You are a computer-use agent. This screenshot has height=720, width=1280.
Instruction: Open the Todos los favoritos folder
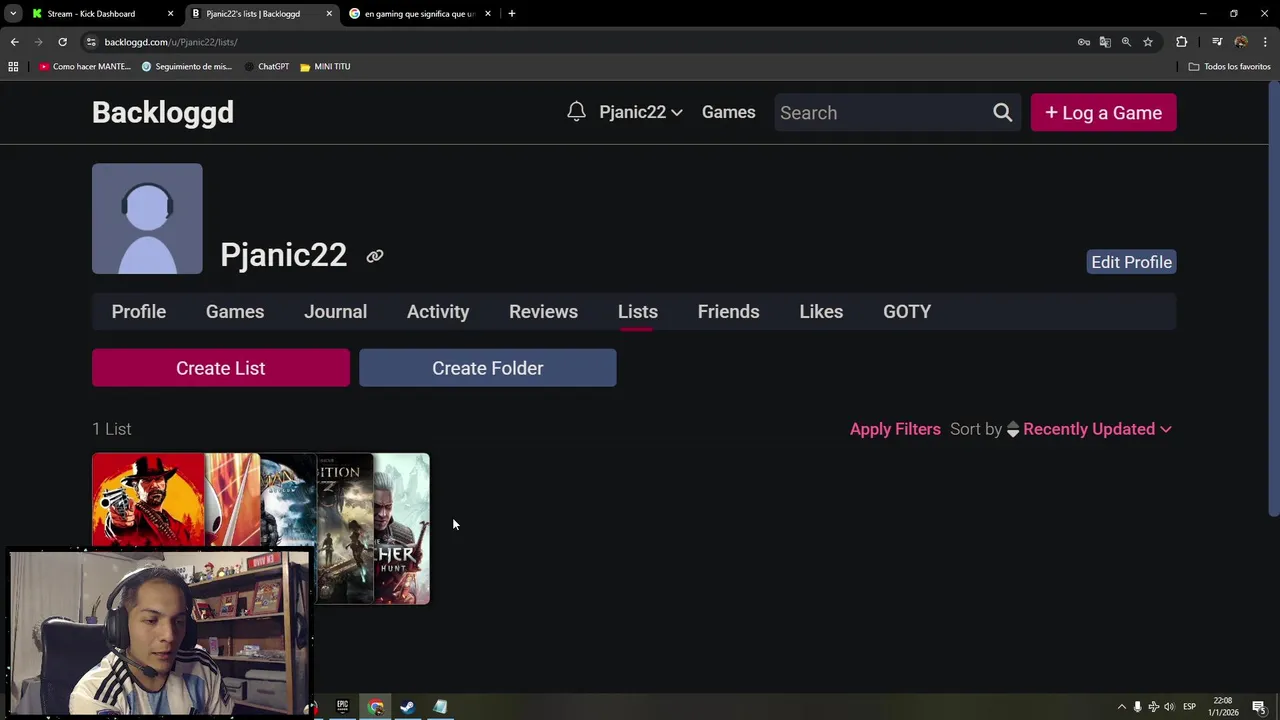coord(1229,66)
